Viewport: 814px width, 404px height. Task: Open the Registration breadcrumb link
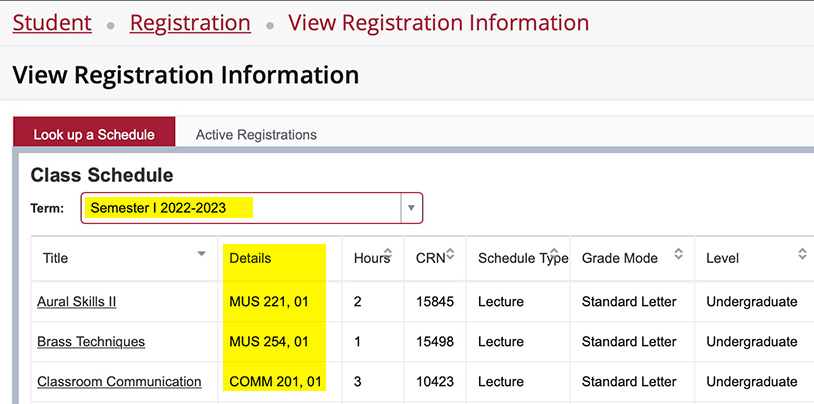190,22
